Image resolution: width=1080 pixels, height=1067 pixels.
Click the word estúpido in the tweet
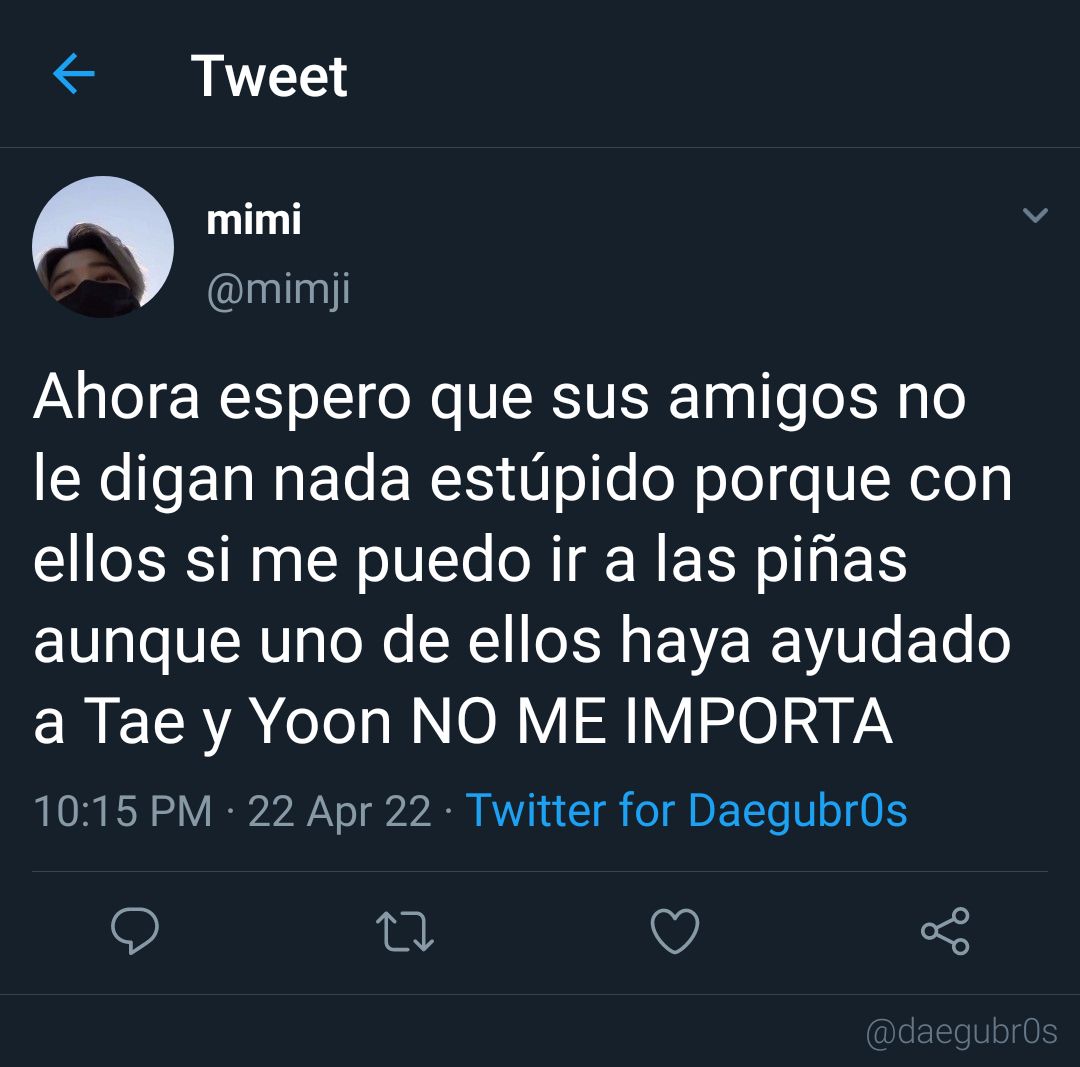coord(552,479)
